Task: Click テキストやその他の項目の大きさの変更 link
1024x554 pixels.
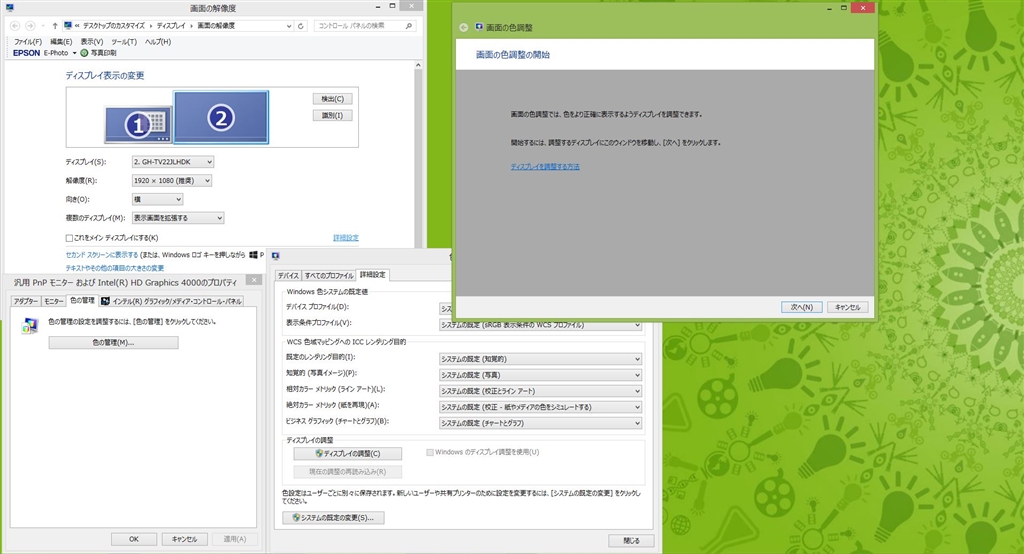Action: (x=114, y=268)
